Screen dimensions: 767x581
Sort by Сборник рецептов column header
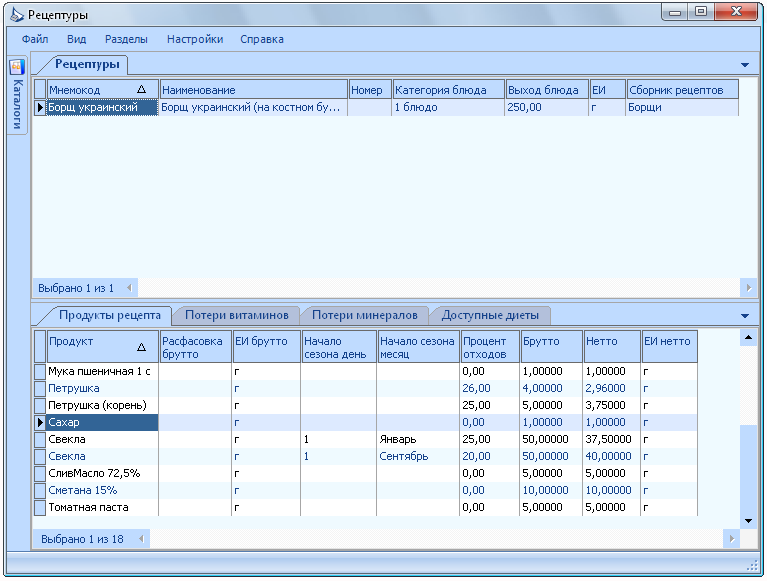pos(682,89)
